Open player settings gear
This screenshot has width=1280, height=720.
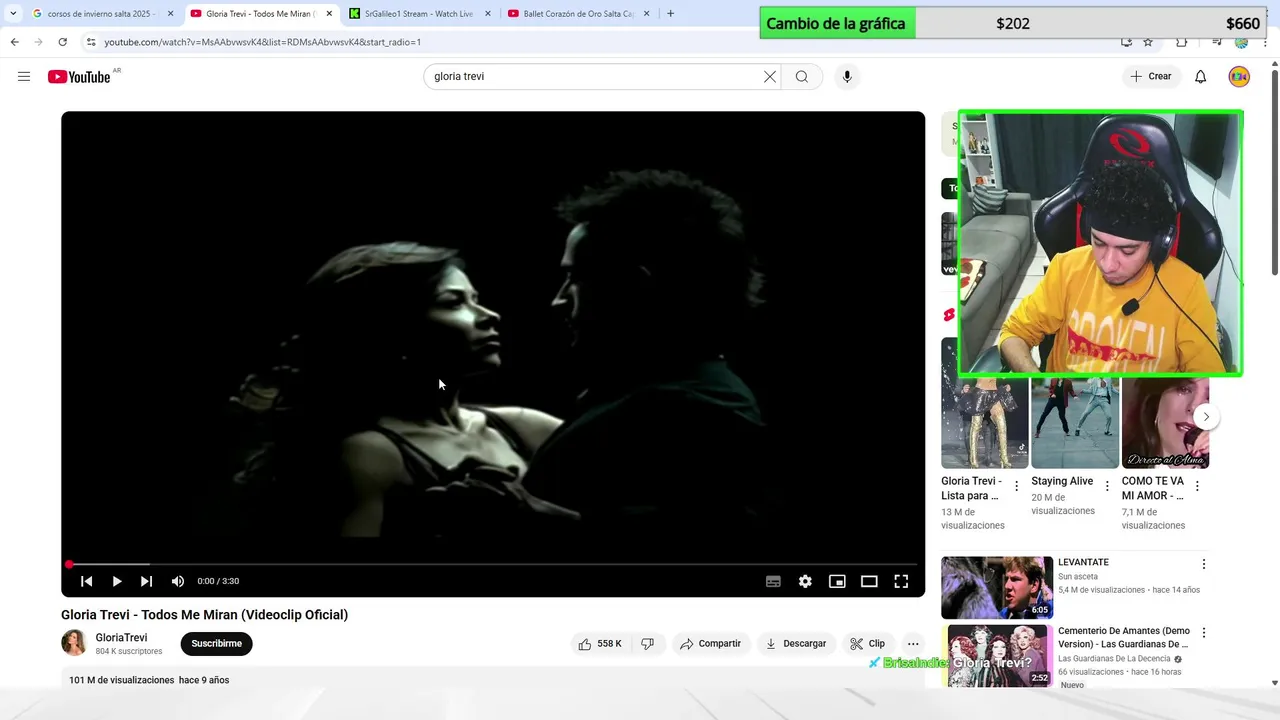coord(805,581)
